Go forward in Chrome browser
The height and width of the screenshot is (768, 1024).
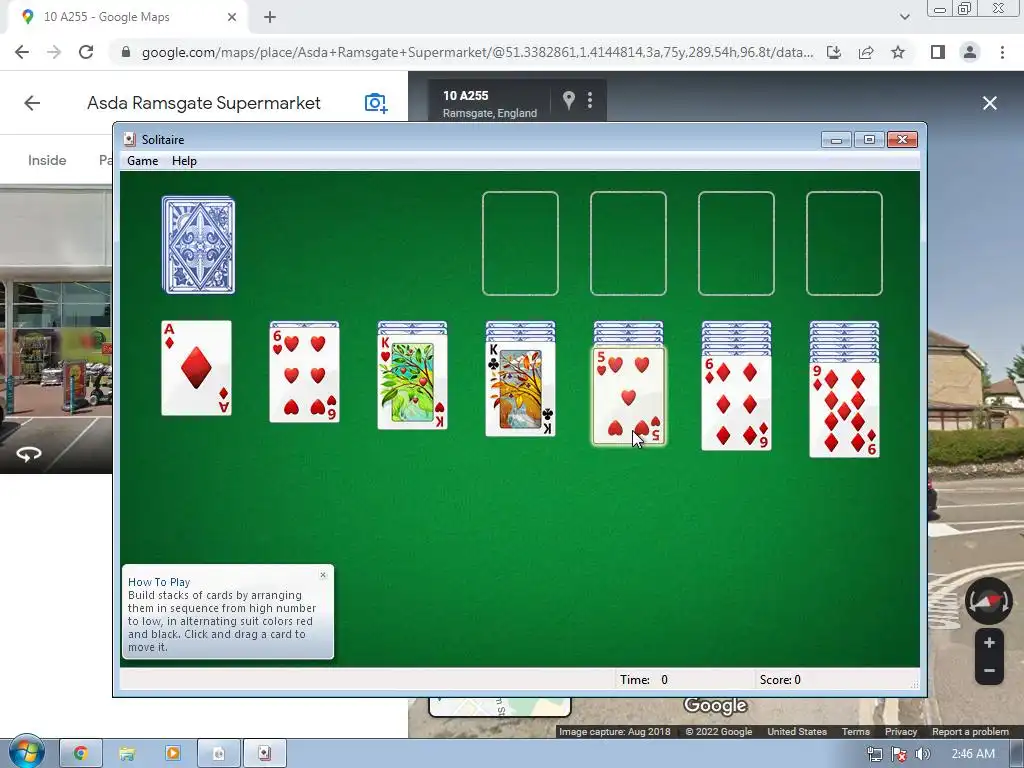(x=54, y=52)
